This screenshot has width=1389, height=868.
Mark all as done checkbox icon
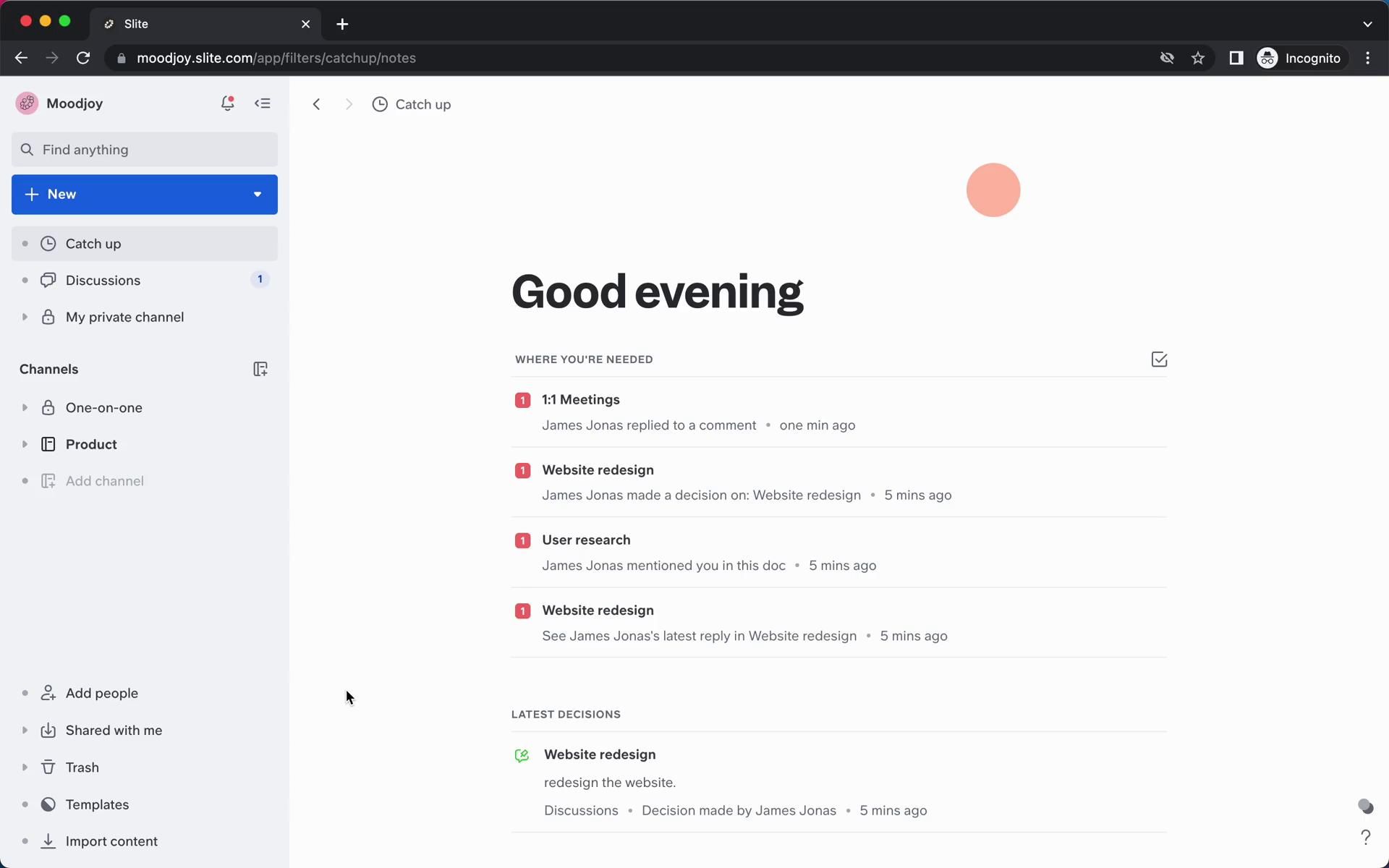[1159, 359]
